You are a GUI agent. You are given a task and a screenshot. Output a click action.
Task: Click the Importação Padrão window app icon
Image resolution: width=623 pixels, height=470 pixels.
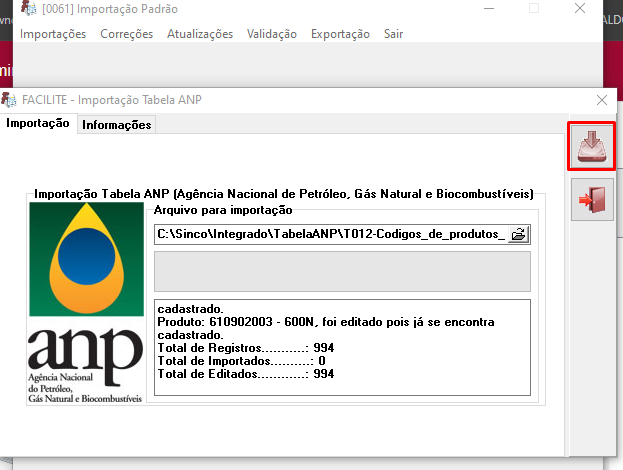click(x=28, y=8)
